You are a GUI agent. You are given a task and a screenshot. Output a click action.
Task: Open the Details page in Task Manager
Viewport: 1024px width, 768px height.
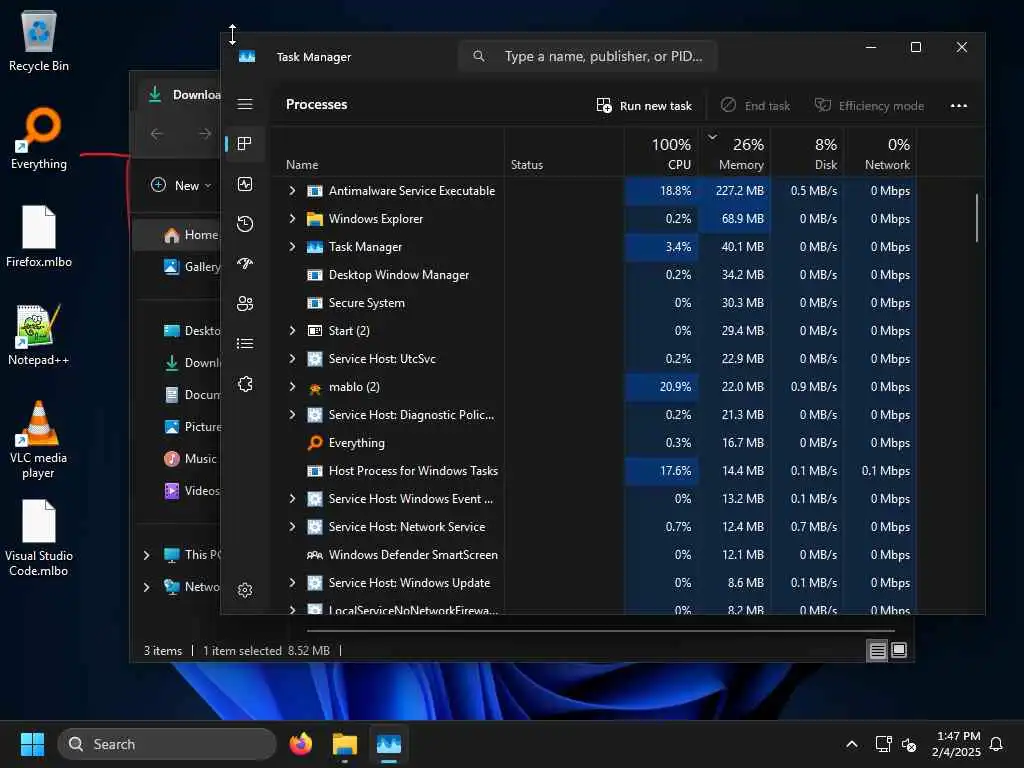tap(245, 344)
